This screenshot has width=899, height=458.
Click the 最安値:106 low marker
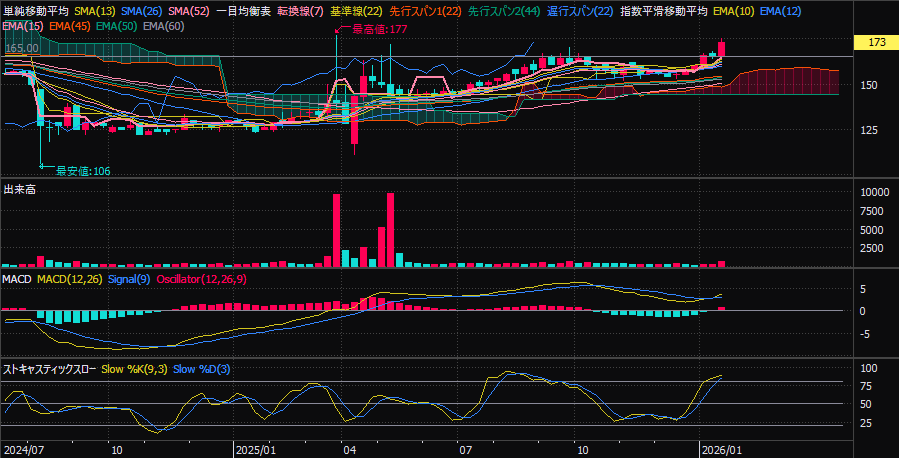pos(80,171)
